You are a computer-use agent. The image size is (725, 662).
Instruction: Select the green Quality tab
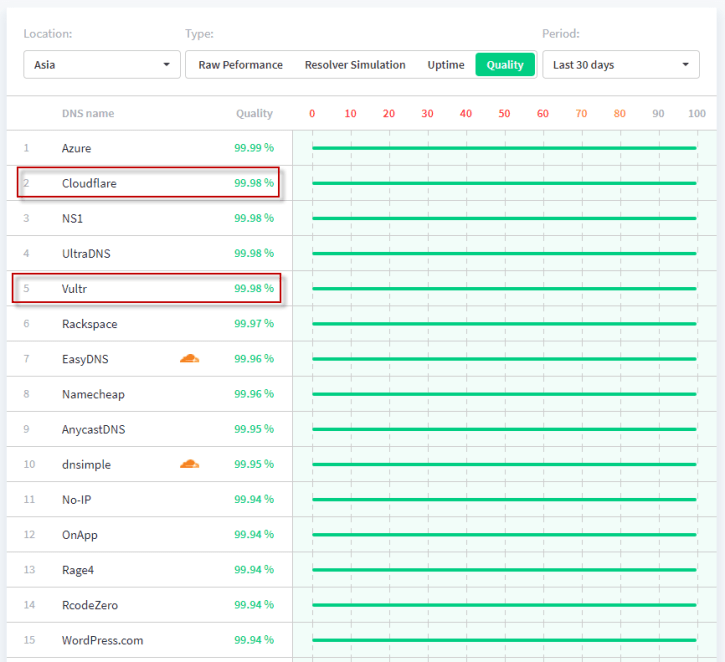click(505, 65)
